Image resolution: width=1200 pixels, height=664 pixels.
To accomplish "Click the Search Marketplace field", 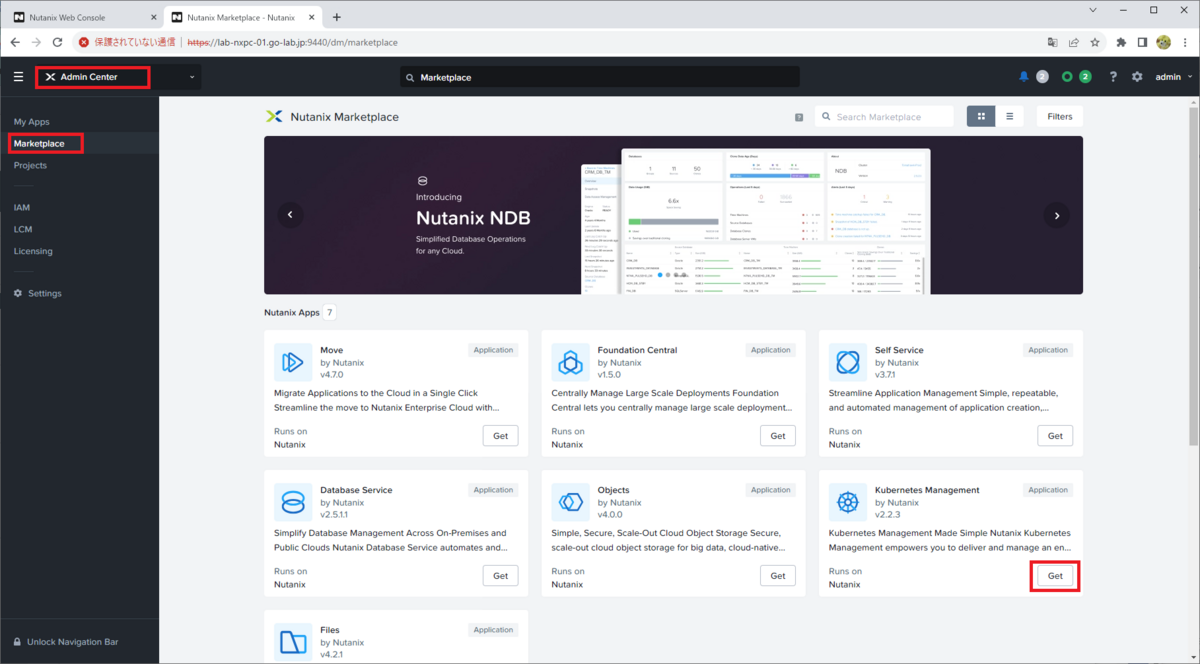I will pos(884,117).
